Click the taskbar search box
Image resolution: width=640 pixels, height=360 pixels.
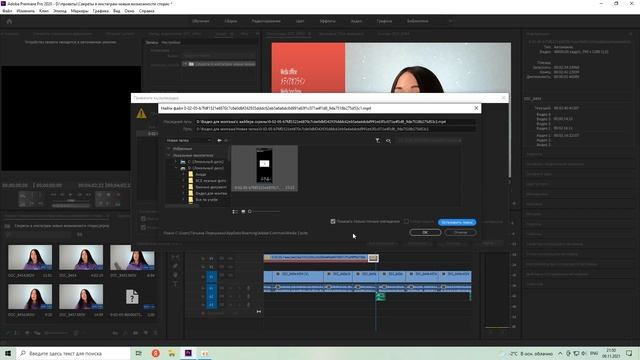point(73,353)
